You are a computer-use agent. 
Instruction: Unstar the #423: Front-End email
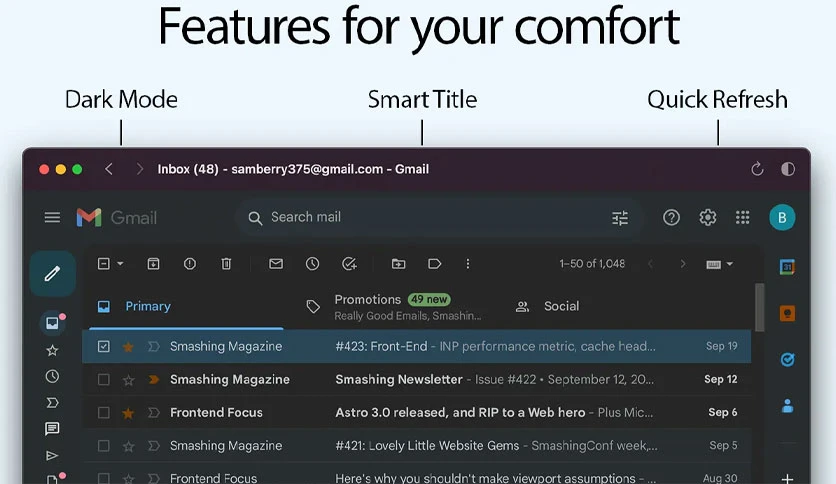coord(128,347)
